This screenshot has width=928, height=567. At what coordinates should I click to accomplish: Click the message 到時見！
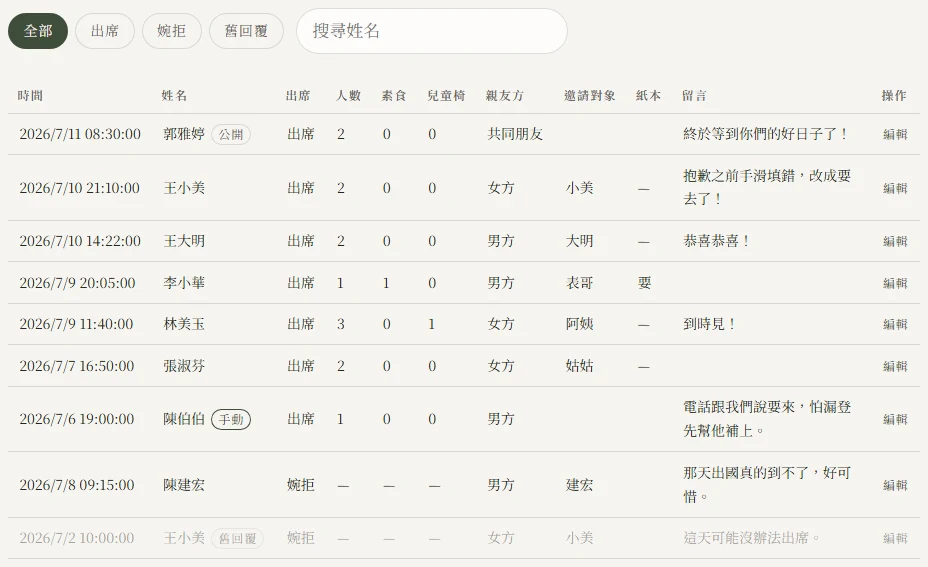click(x=710, y=324)
